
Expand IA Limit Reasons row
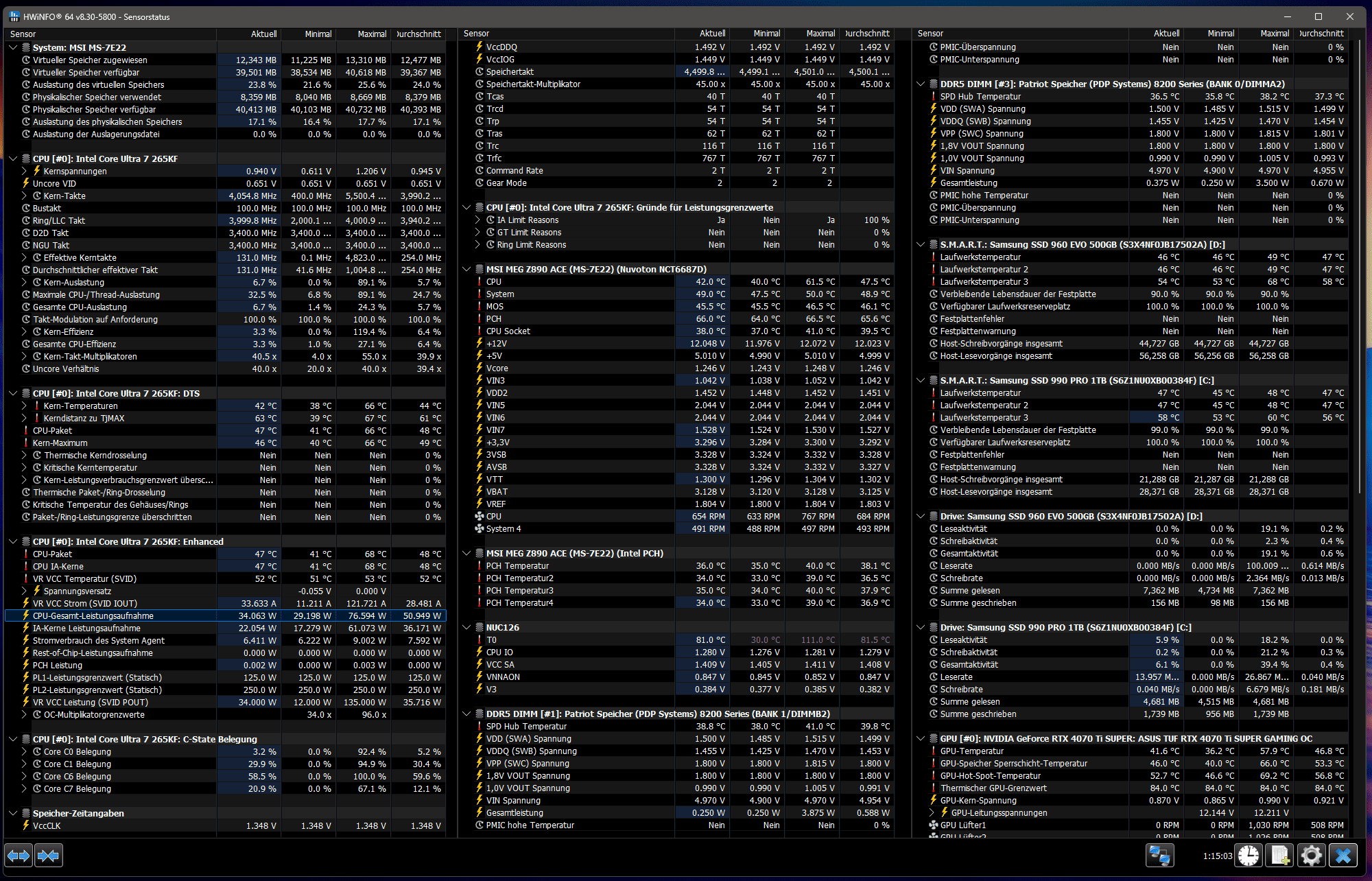(477, 220)
